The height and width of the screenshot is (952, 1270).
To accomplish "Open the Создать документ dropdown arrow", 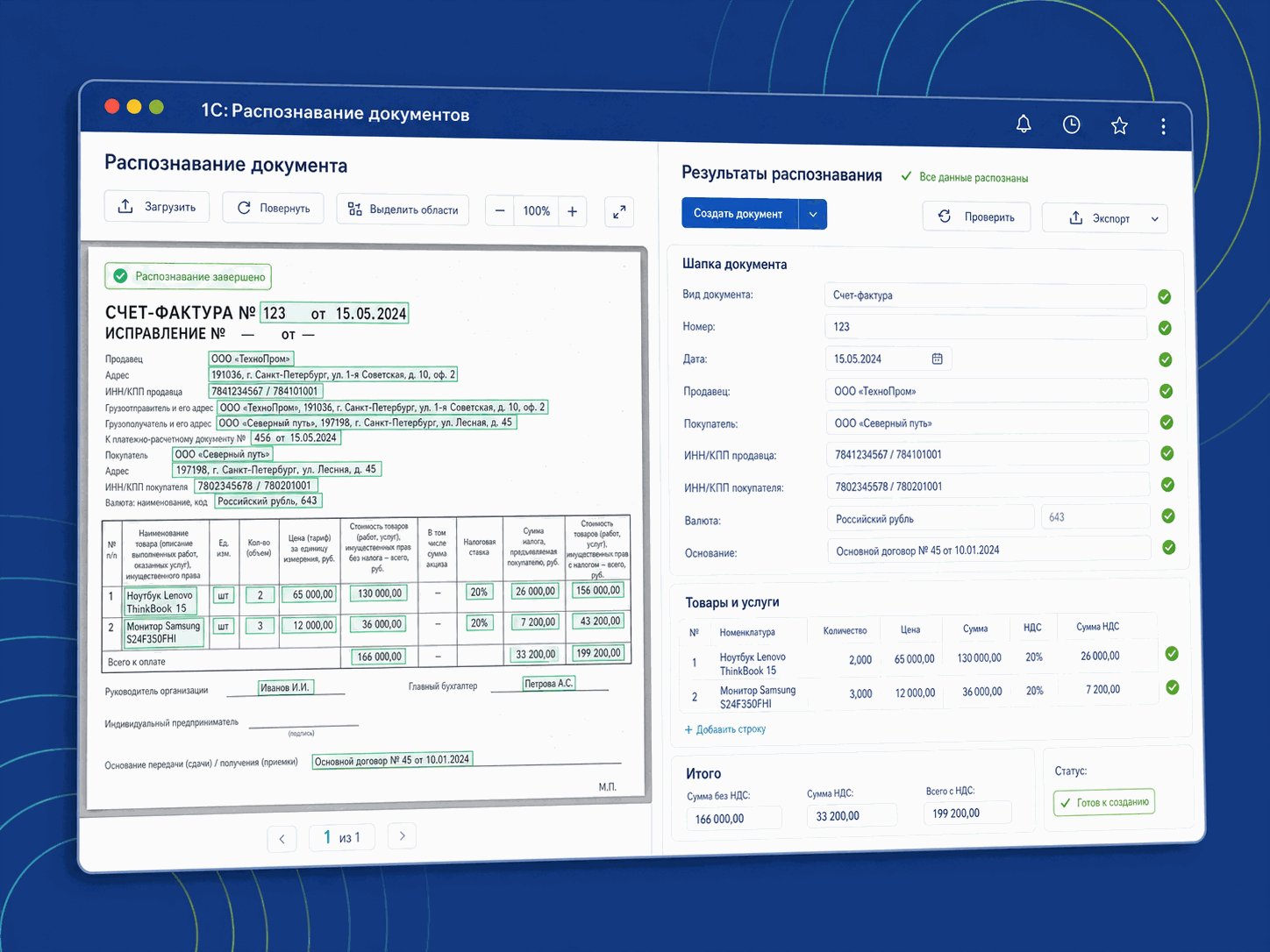I will pyautogui.click(x=813, y=214).
